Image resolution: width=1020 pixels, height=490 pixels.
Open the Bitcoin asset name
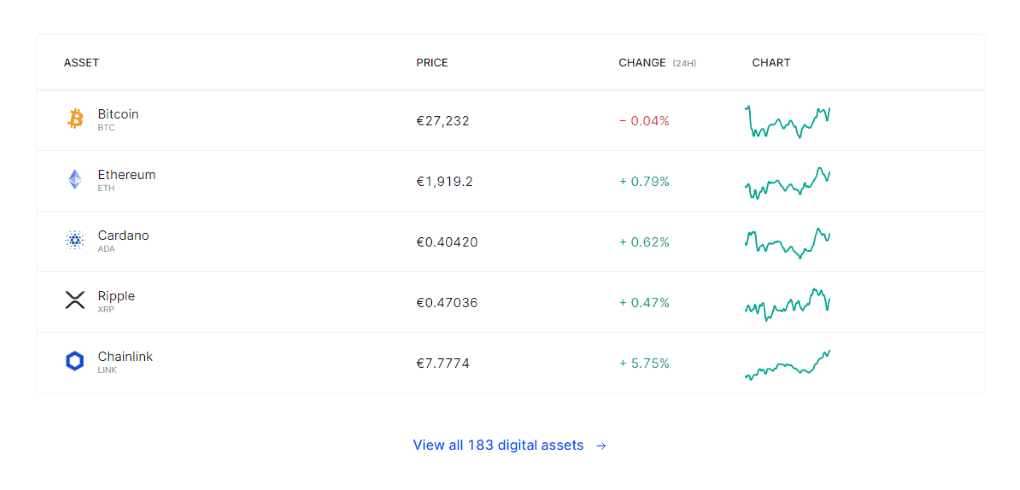[x=118, y=114]
